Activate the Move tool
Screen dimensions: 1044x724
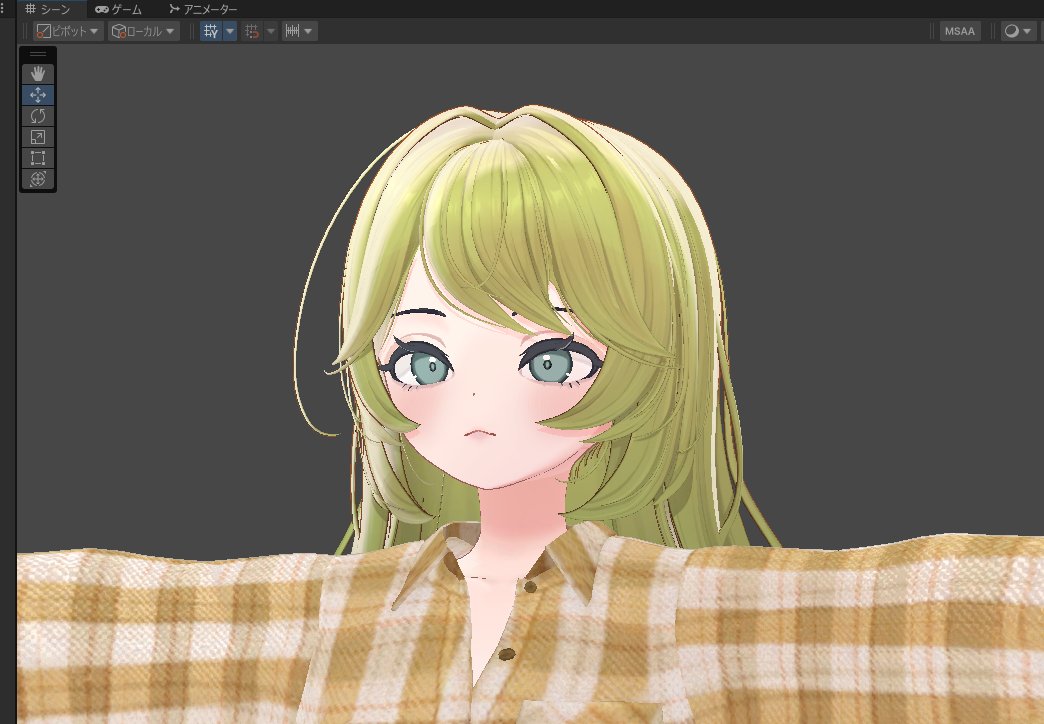coord(38,94)
